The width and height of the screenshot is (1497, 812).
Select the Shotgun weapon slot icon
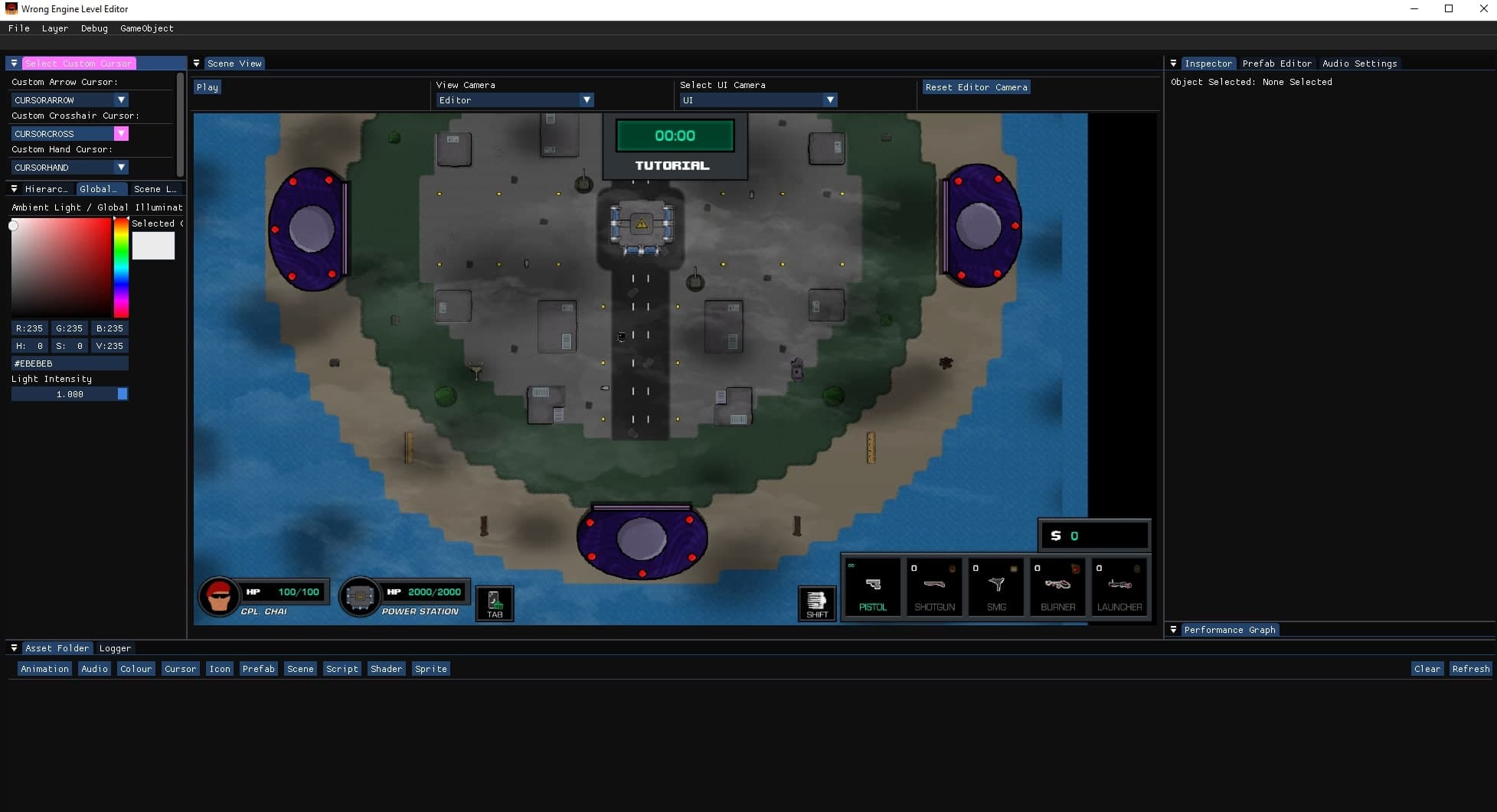tap(934, 587)
